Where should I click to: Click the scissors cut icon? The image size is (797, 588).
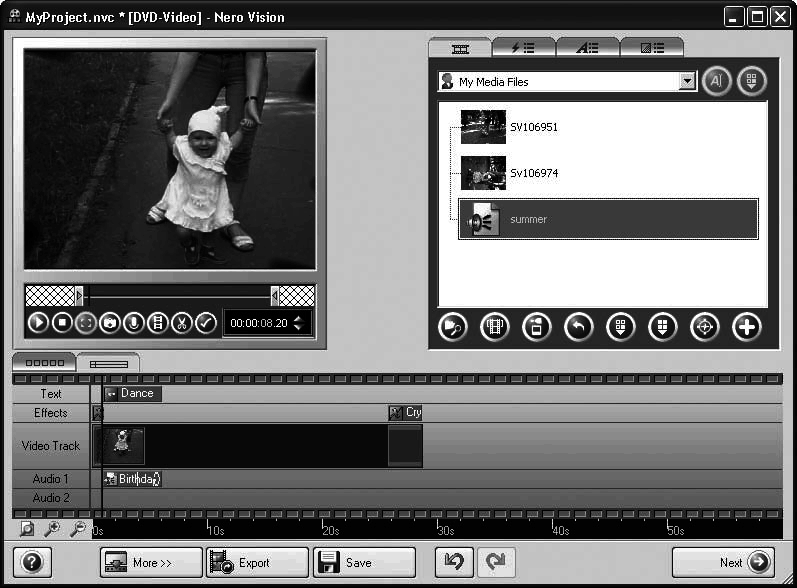181,323
